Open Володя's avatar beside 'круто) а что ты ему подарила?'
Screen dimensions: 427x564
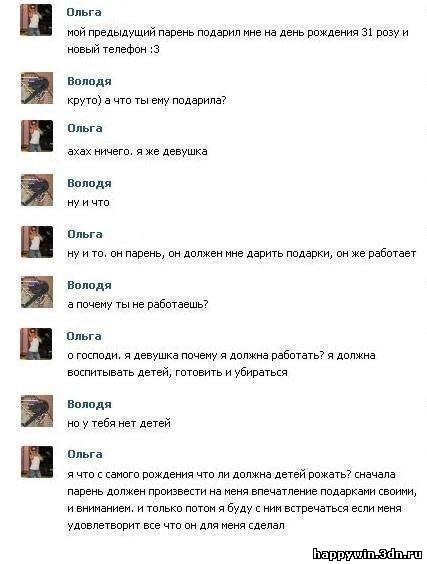pos(37,88)
